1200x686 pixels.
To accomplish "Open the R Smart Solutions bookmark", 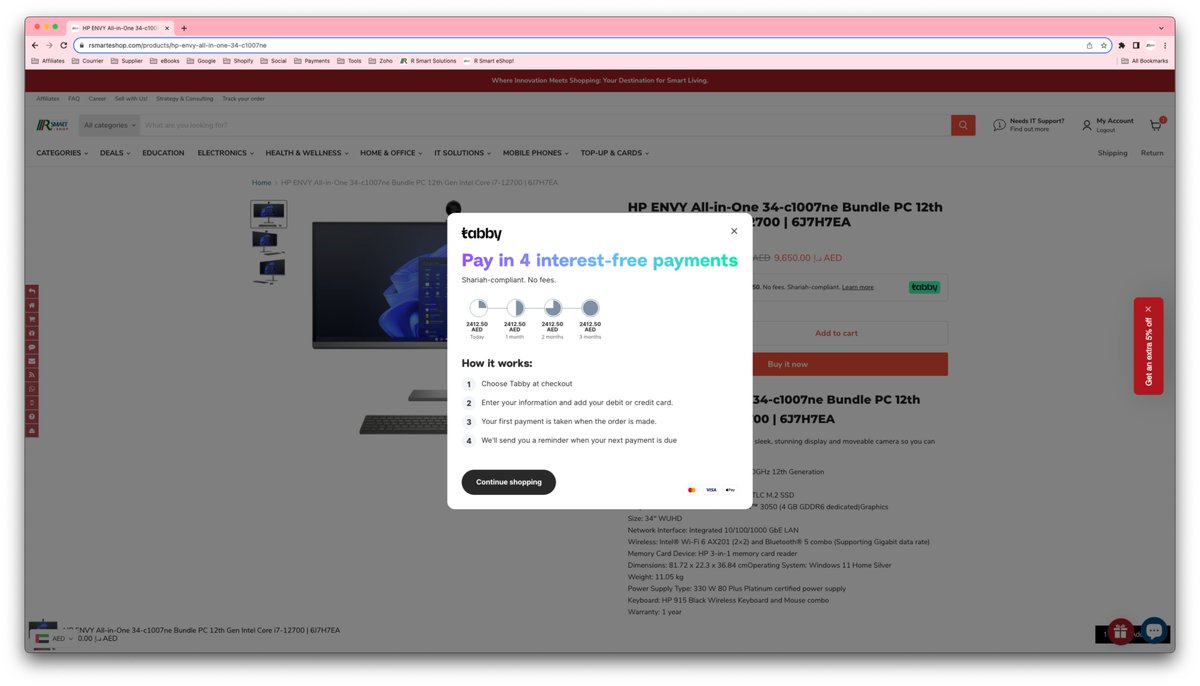I will (x=428, y=61).
